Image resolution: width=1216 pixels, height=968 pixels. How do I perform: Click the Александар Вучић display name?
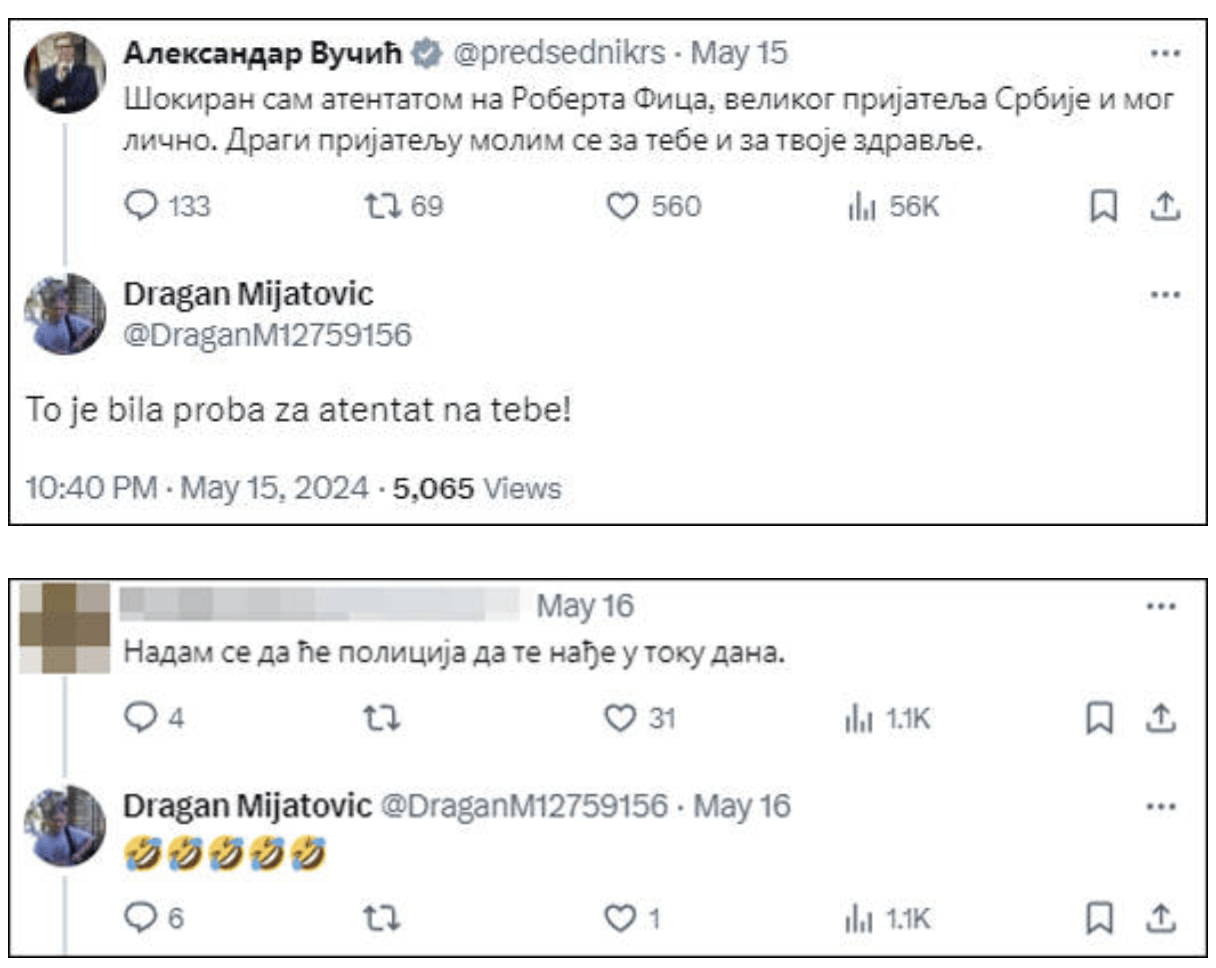click(x=263, y=53)
